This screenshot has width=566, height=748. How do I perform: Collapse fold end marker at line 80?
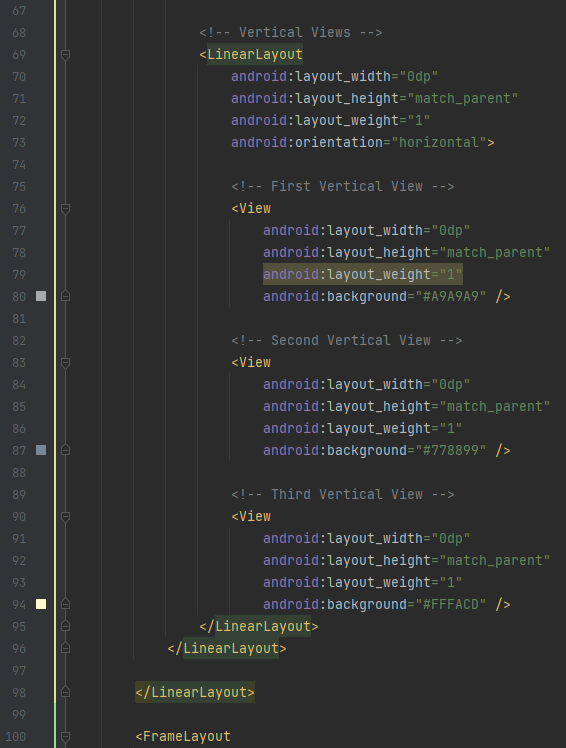click(x=65, y=296)
